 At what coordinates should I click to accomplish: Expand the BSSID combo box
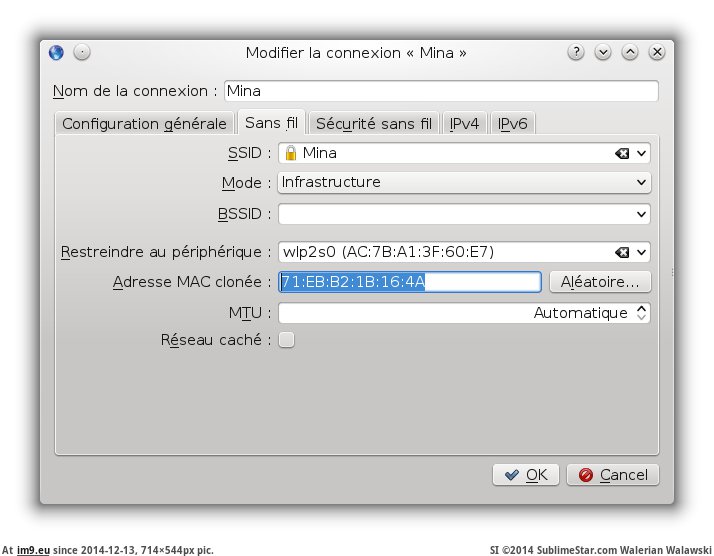[641, 214]
